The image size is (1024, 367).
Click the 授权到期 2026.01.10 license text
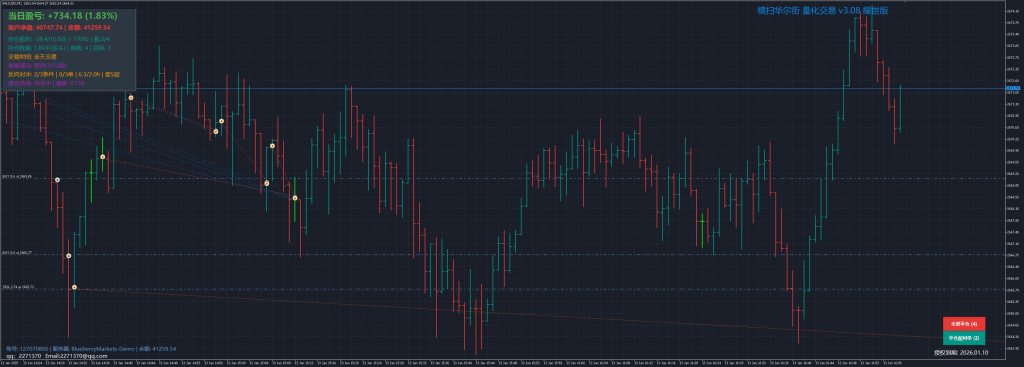point(961,352)
